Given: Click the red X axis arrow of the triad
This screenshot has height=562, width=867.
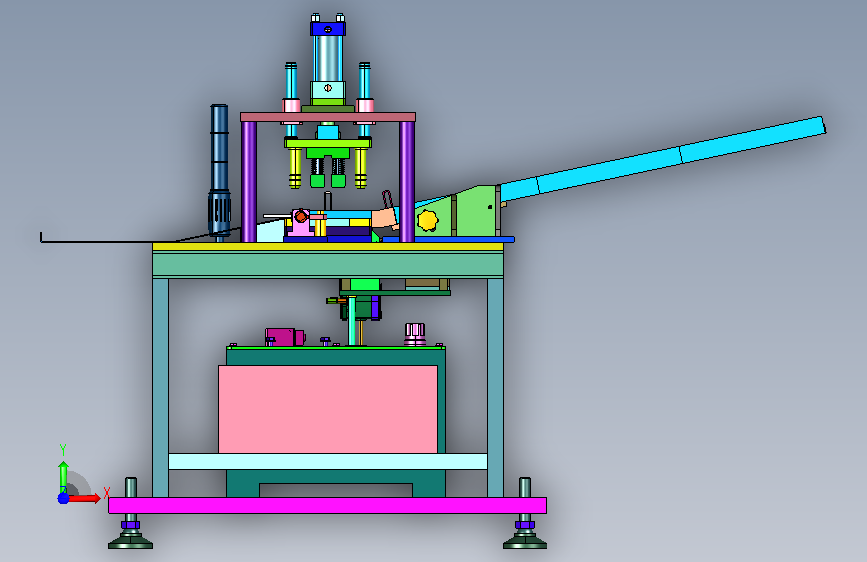Looking at the screenshot, I should coord(85,498).
